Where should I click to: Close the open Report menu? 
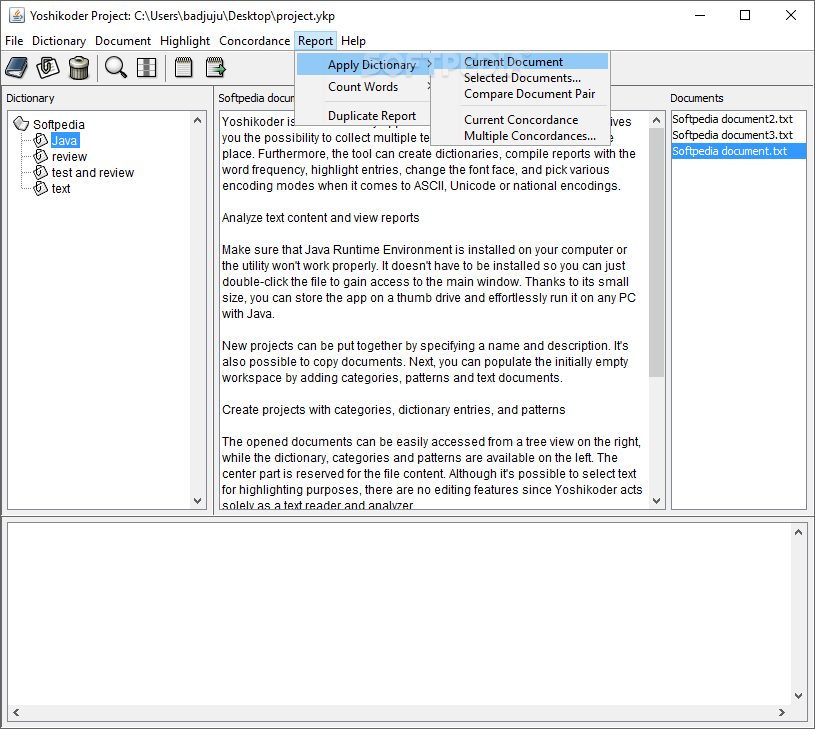pos(316,41)
